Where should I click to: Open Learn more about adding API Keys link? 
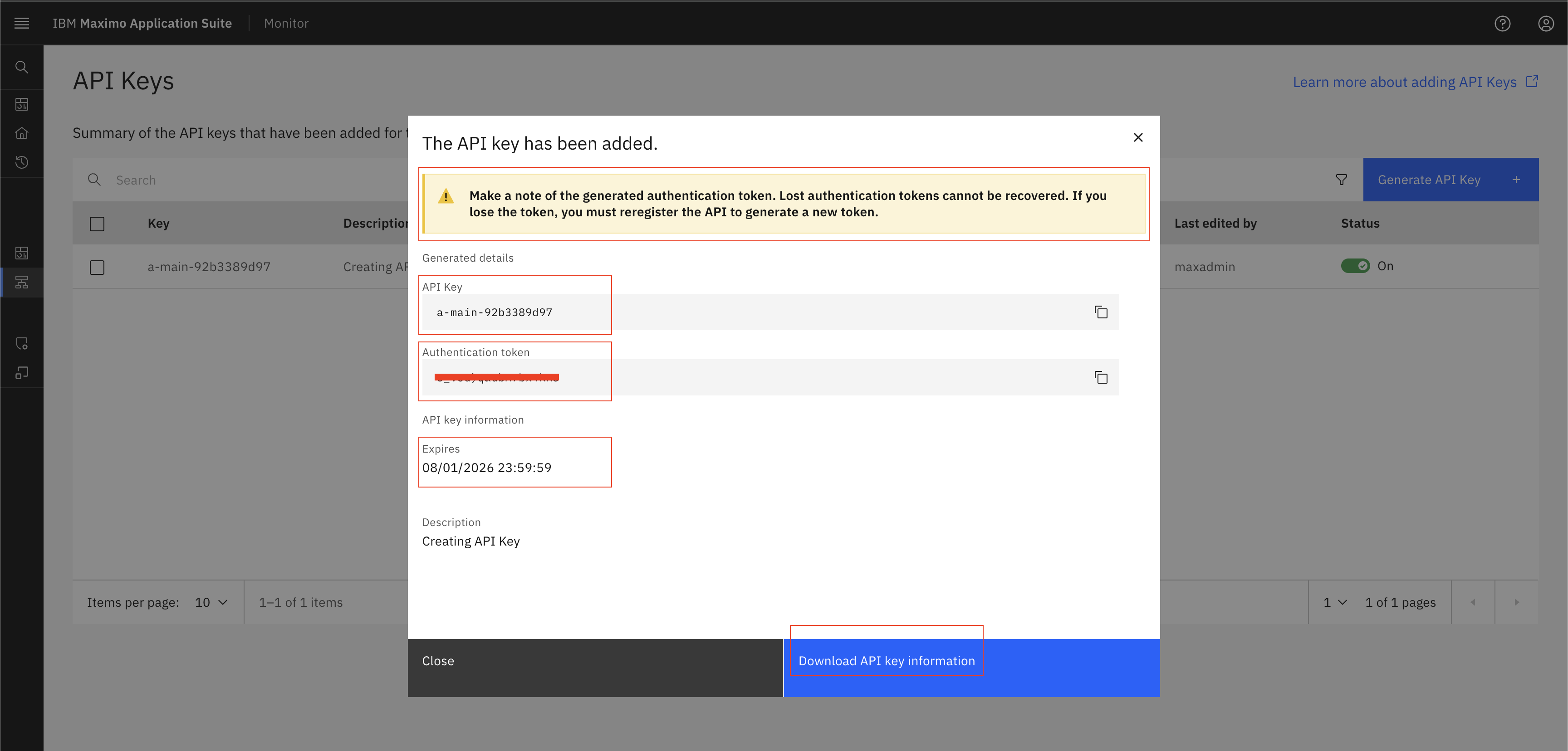point(1415,82)
